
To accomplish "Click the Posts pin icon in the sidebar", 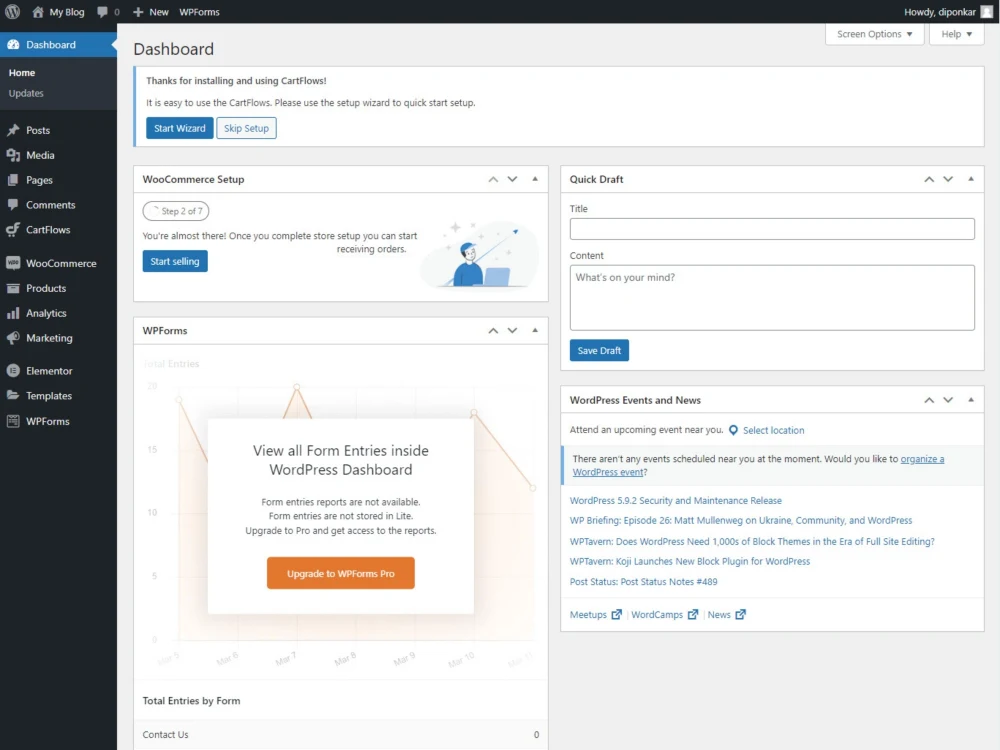I will (13, 130).
